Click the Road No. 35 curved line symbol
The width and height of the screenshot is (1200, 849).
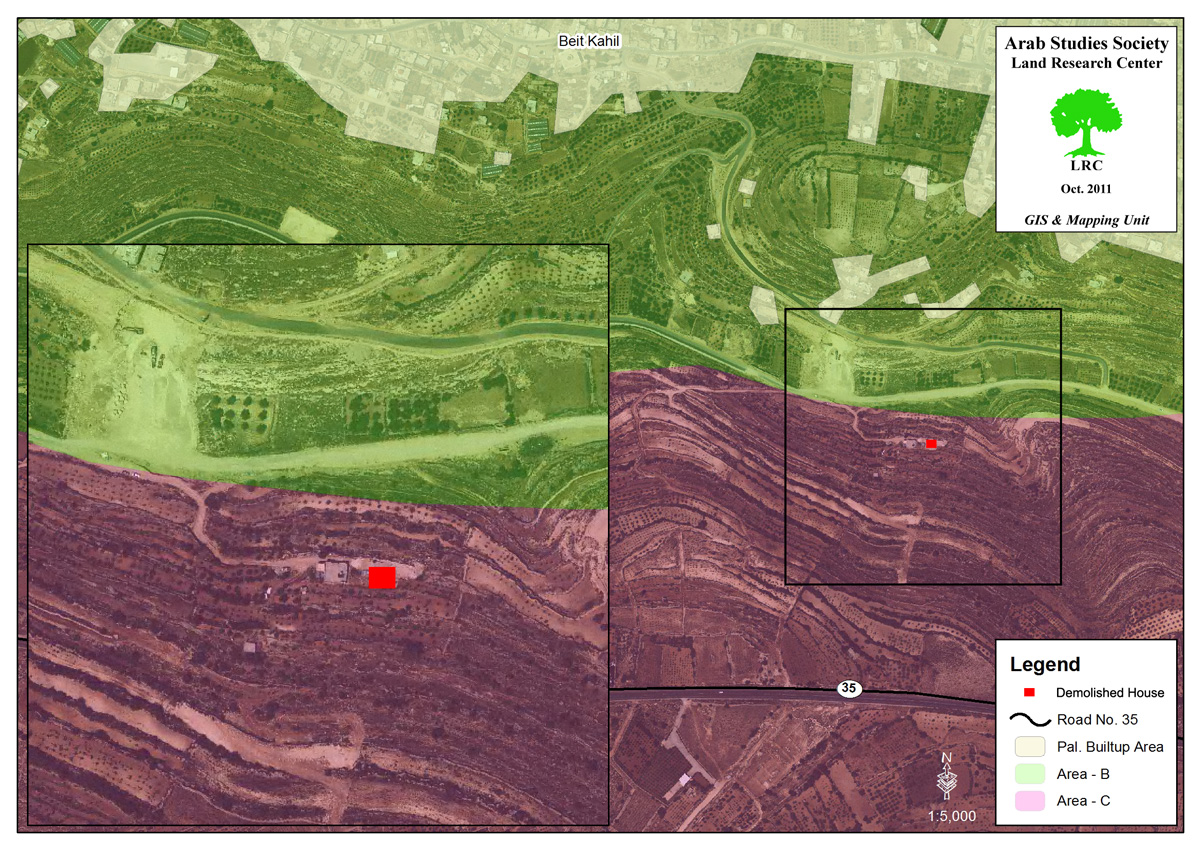click(1028, 719)
